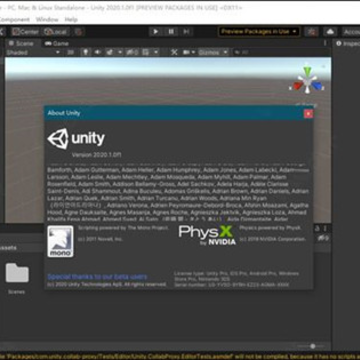Image resolution: width=360 pixels, height=360 pixels.
Task: Click the Play button in the toolbar
Action: coord(155,32)
